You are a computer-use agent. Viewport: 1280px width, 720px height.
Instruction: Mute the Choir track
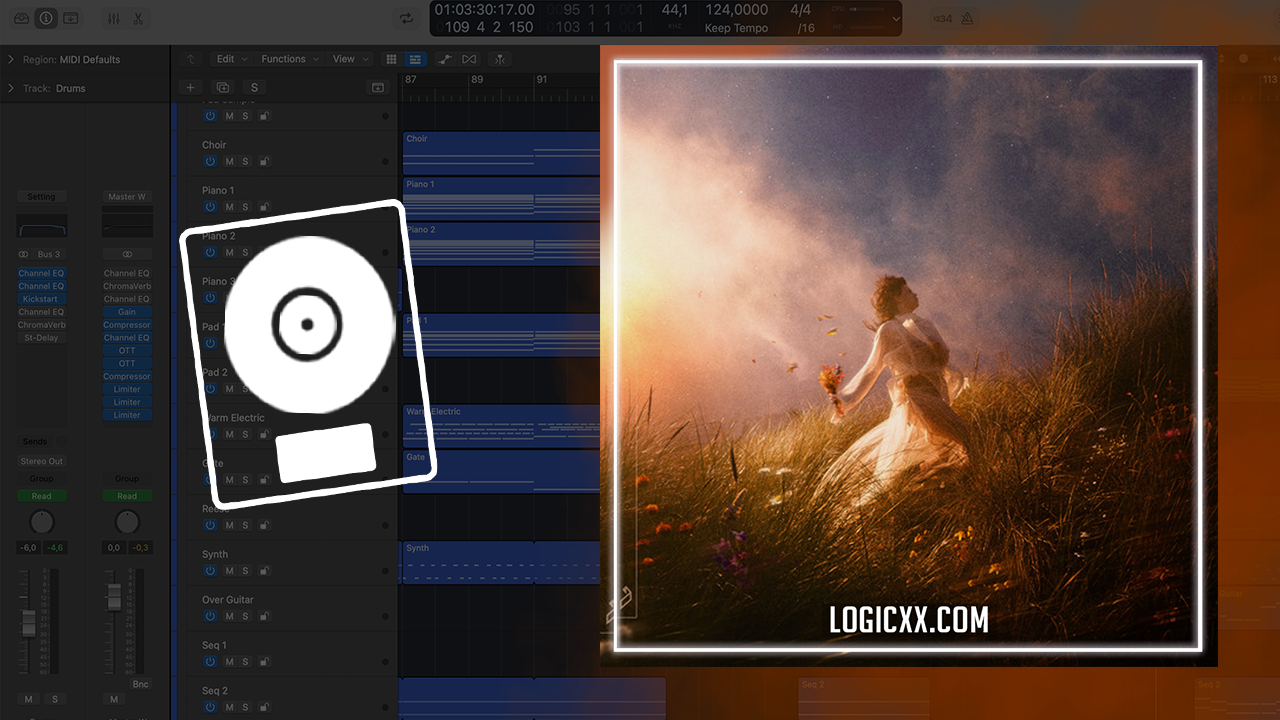[229, 161]
